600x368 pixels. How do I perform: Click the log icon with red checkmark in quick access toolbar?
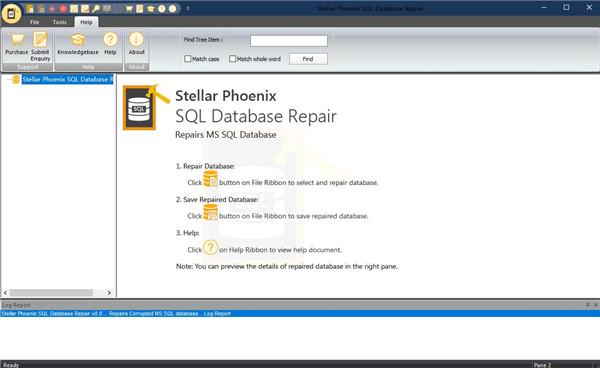(x=85, y=9)
